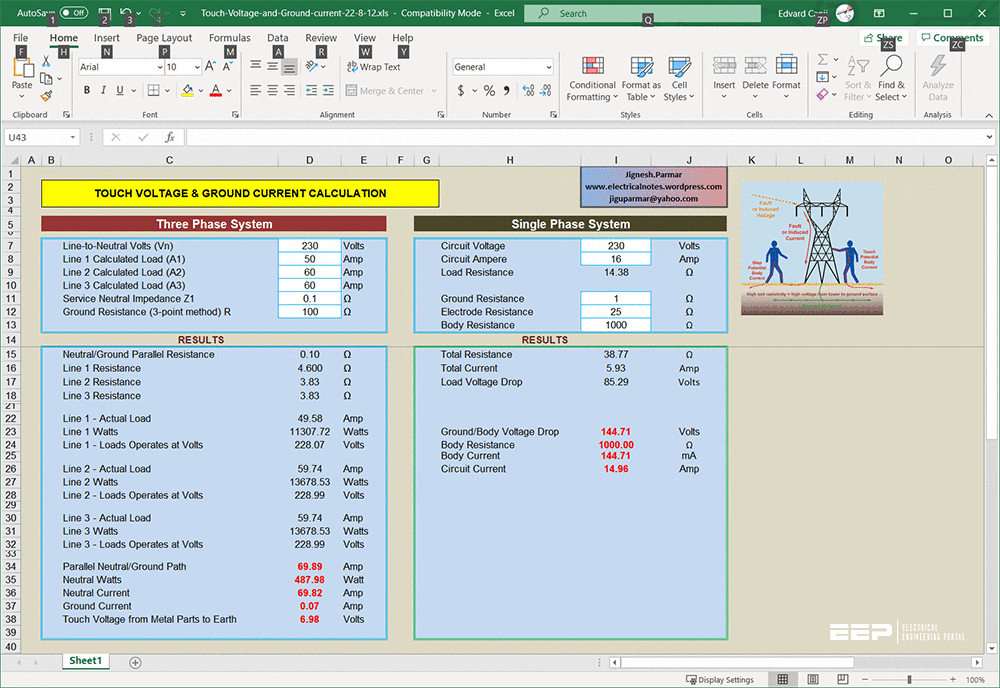The width and height of the screenshot is (1000, 688).
Task: Click the Delete cells button
Action: click(x=755, y=78)
